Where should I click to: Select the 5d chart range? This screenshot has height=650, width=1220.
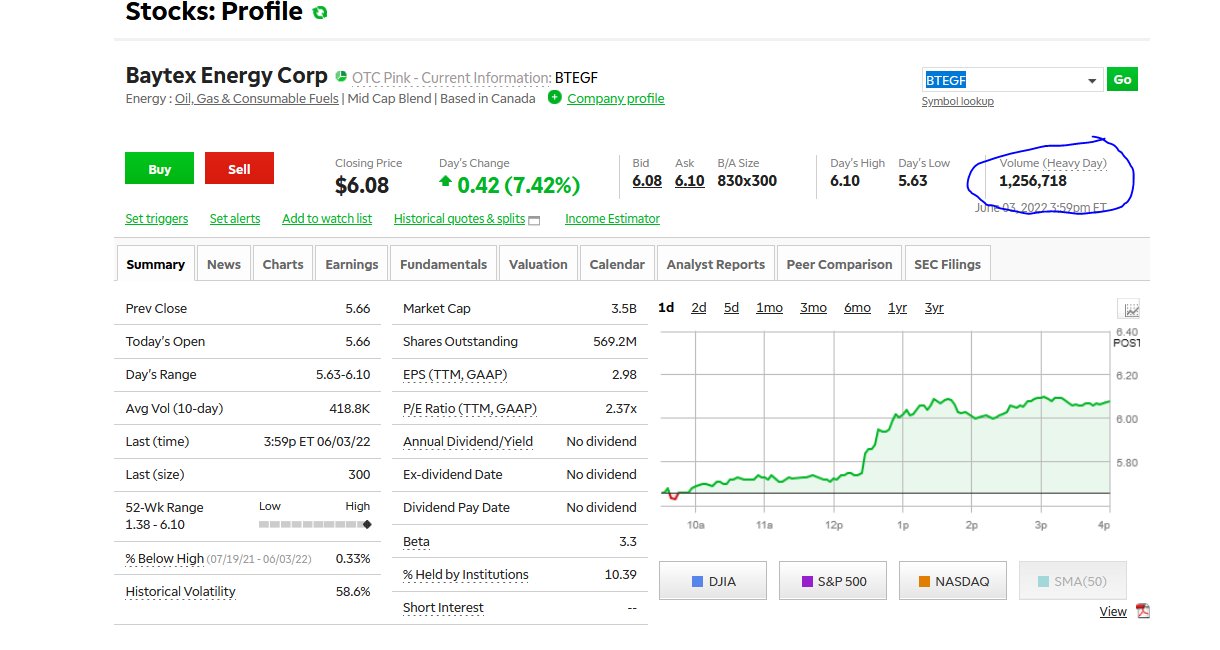pyautogui.click(x=731, y=308)
